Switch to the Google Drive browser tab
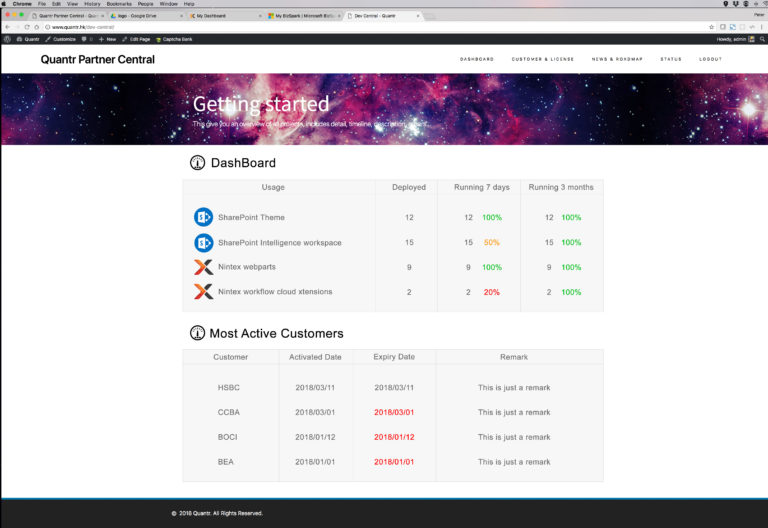768x528 pixels. (x=146, y=16)
